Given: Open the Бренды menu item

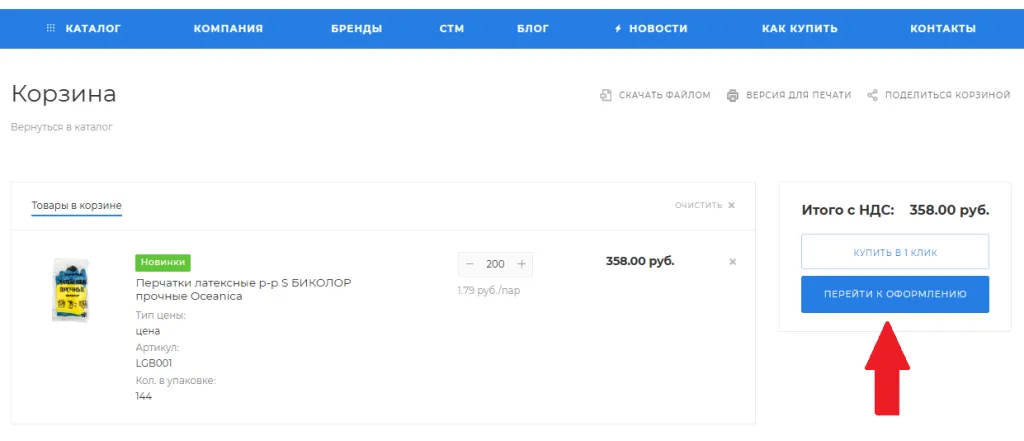Looking at the screenshot, I should tap(356, 28).
